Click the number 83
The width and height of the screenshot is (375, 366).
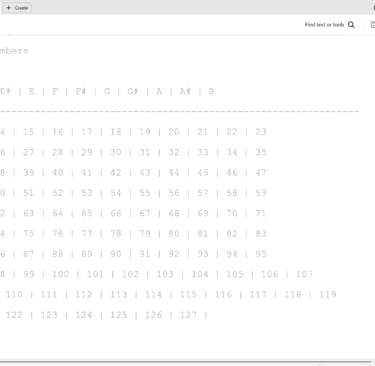(x=261, y=234)
